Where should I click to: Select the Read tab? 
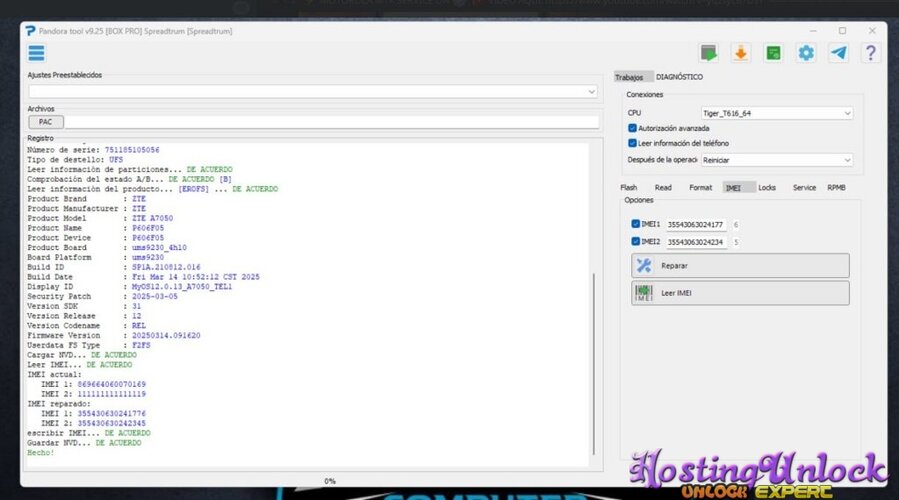coord(663,188)
